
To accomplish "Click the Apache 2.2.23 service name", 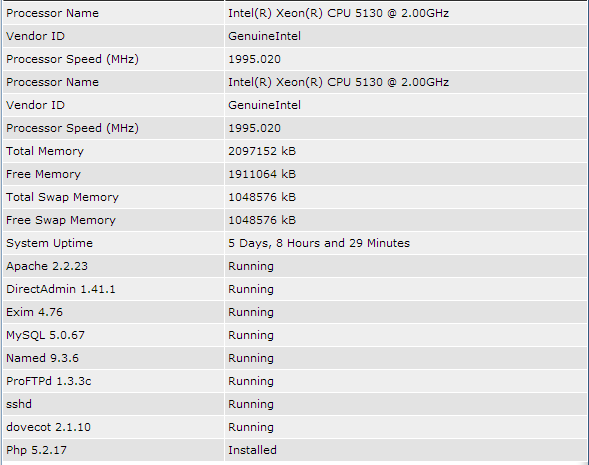I will coord(47,266).
